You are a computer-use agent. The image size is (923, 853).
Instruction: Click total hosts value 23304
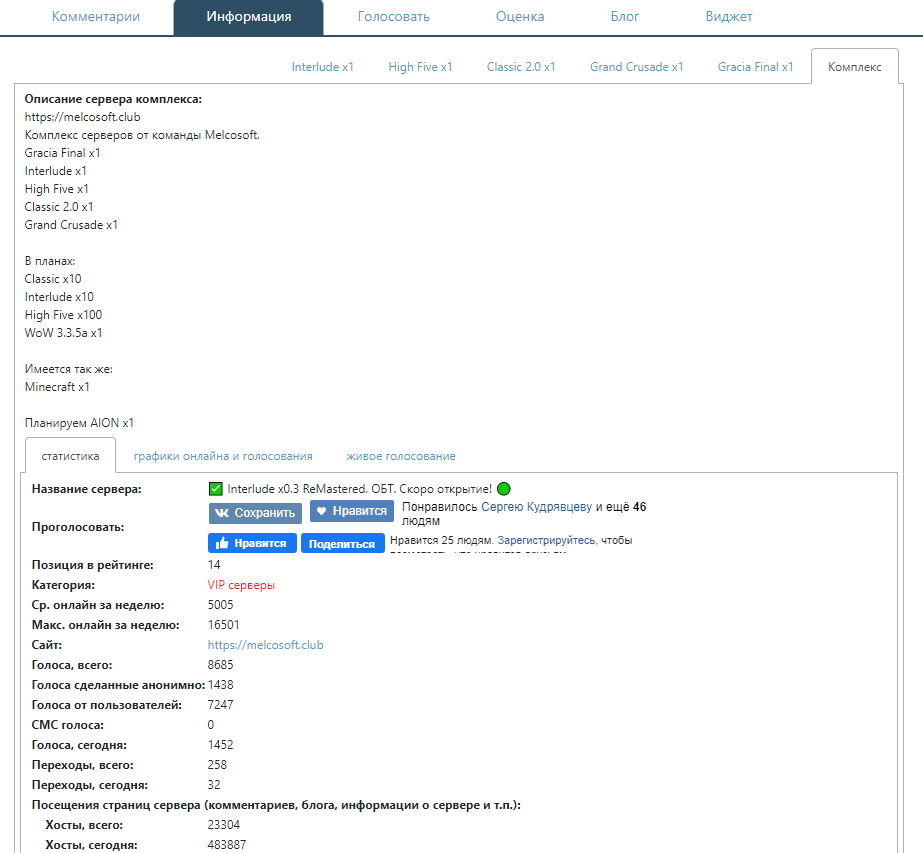click(224, 825)
